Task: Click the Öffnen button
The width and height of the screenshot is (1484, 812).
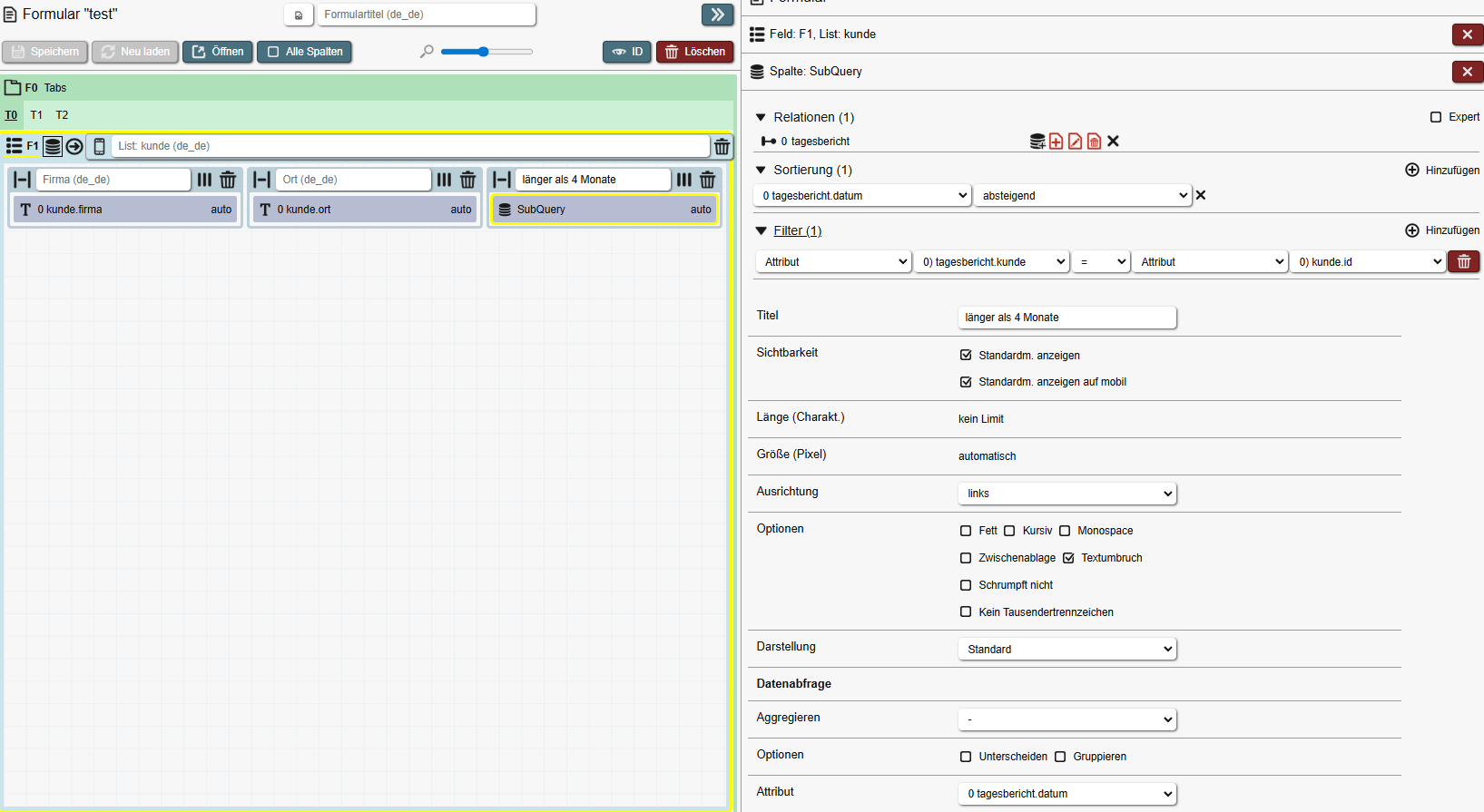Action: (x=218, y=52)
